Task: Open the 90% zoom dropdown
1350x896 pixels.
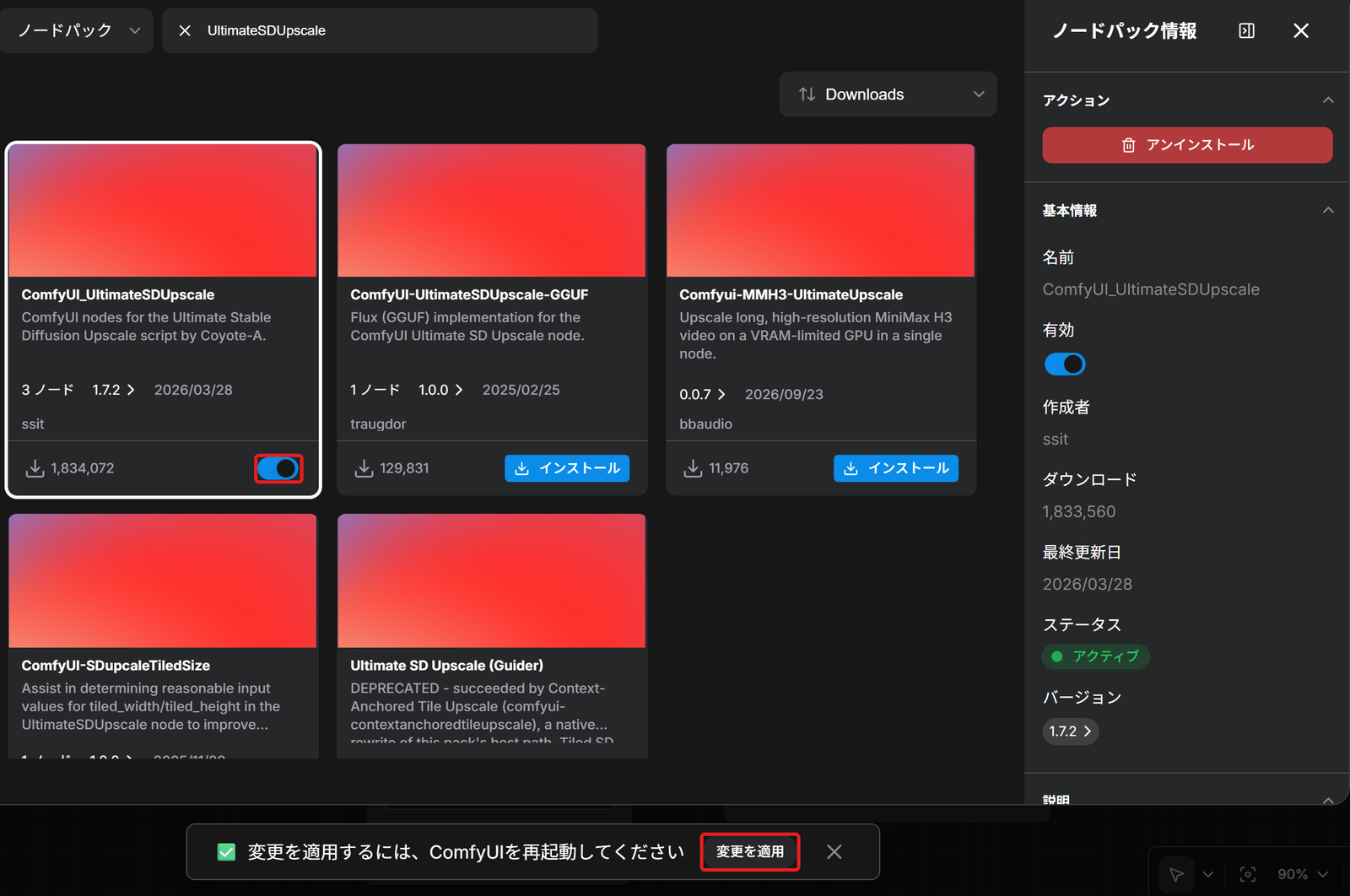Action: [x=1303, y=874]
